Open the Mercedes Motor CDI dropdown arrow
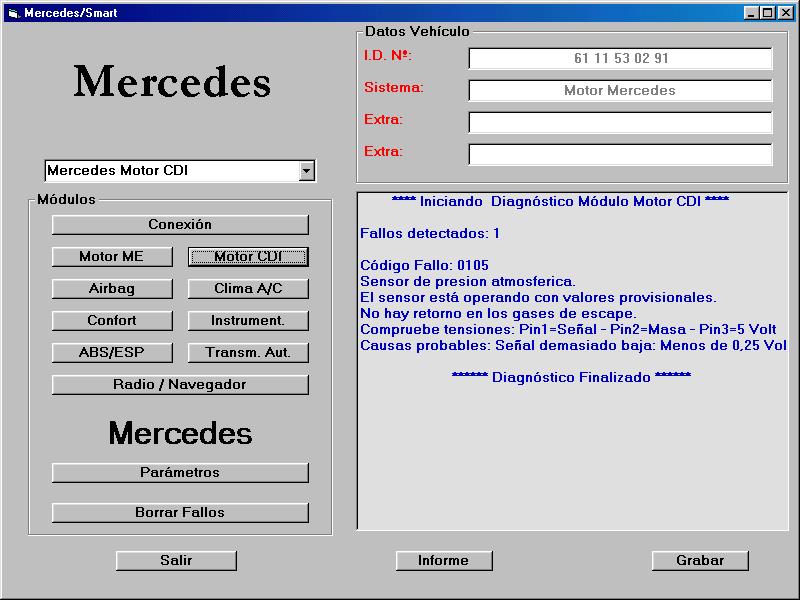The image size is (800, 600). 306,171
